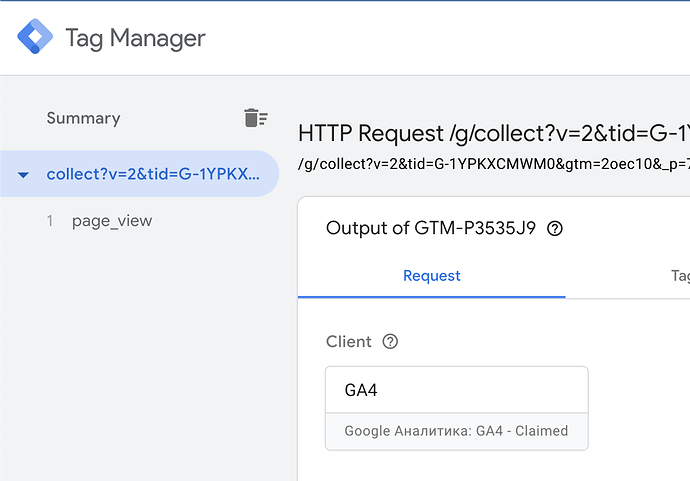Switch to the Request tab
The height and width of the screenshot is (481, 690).
tap(432, 275)
